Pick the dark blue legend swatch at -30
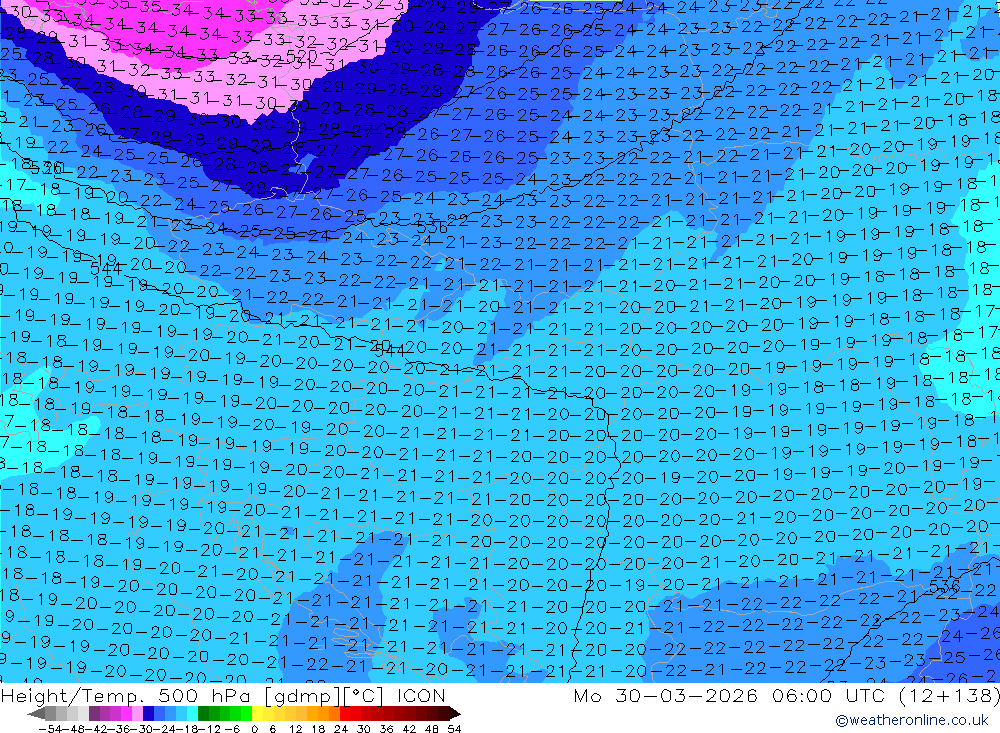The height and width of the screenshot is (733, 1000). [x=148, y=713]
